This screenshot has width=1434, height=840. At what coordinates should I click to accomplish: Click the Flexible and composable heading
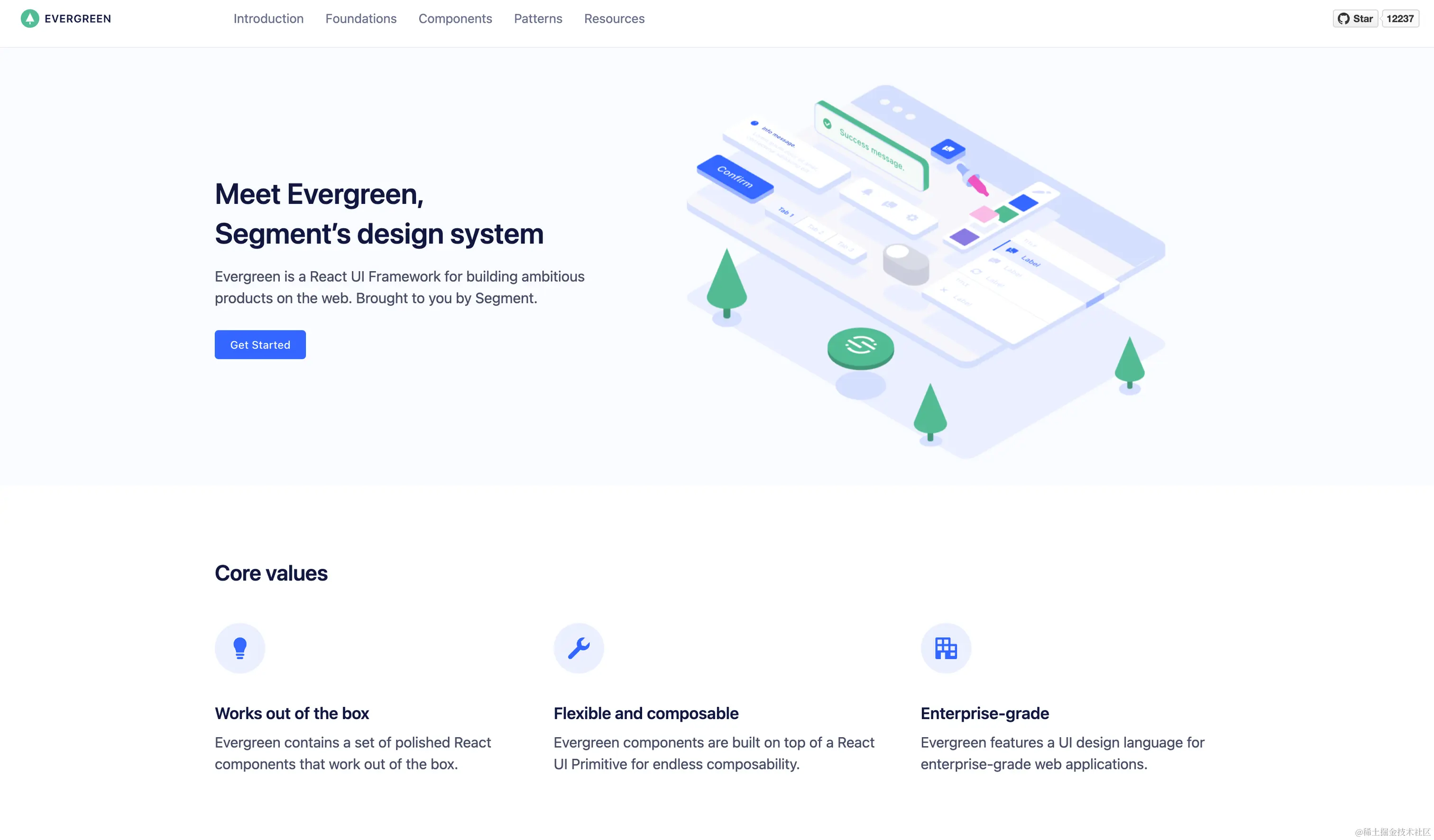(646, 713)
